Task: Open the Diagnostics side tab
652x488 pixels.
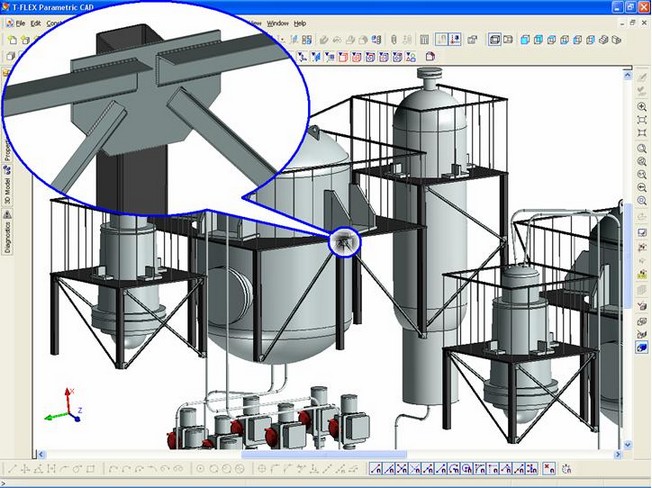Action: tap(8, 234)
